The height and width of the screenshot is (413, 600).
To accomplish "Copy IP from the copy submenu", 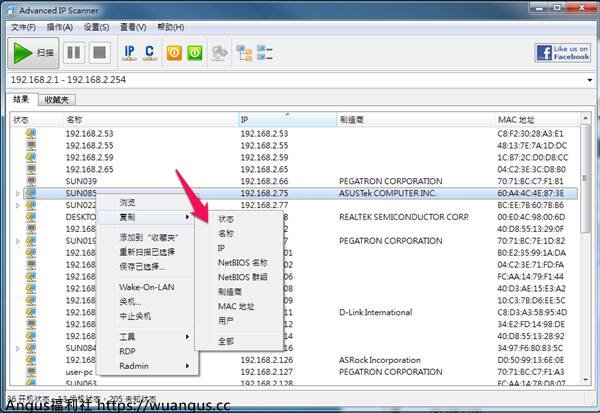I will (239, 248).
